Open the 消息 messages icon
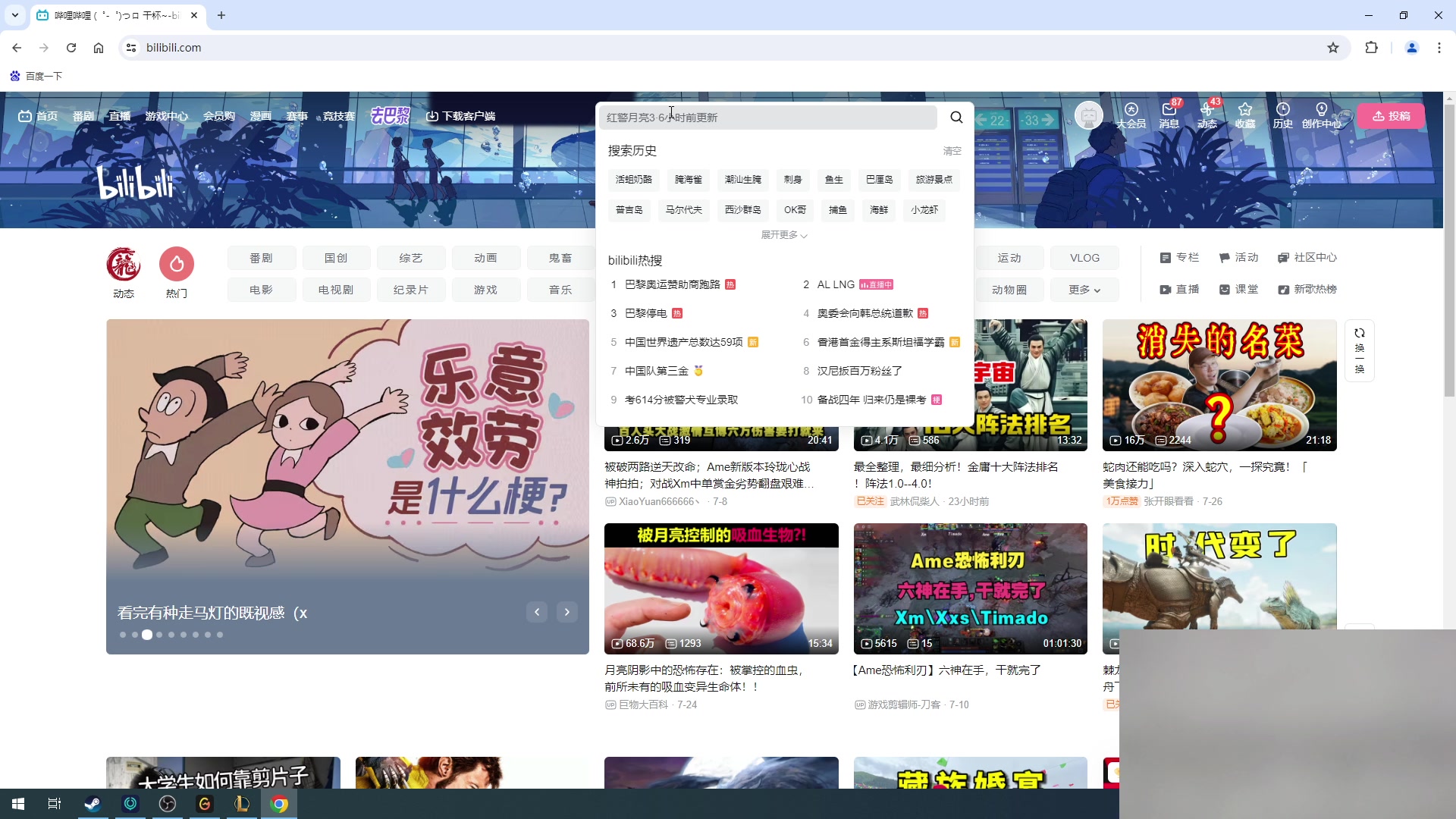Viewport: 1456px width, 819px height. pos(1168,115)
